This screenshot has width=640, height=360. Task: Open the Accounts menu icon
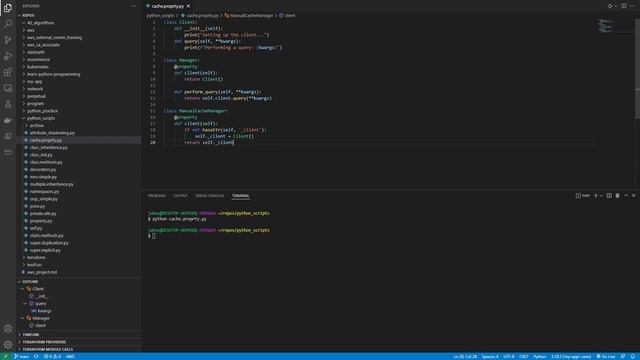click(x=8, y=329)
